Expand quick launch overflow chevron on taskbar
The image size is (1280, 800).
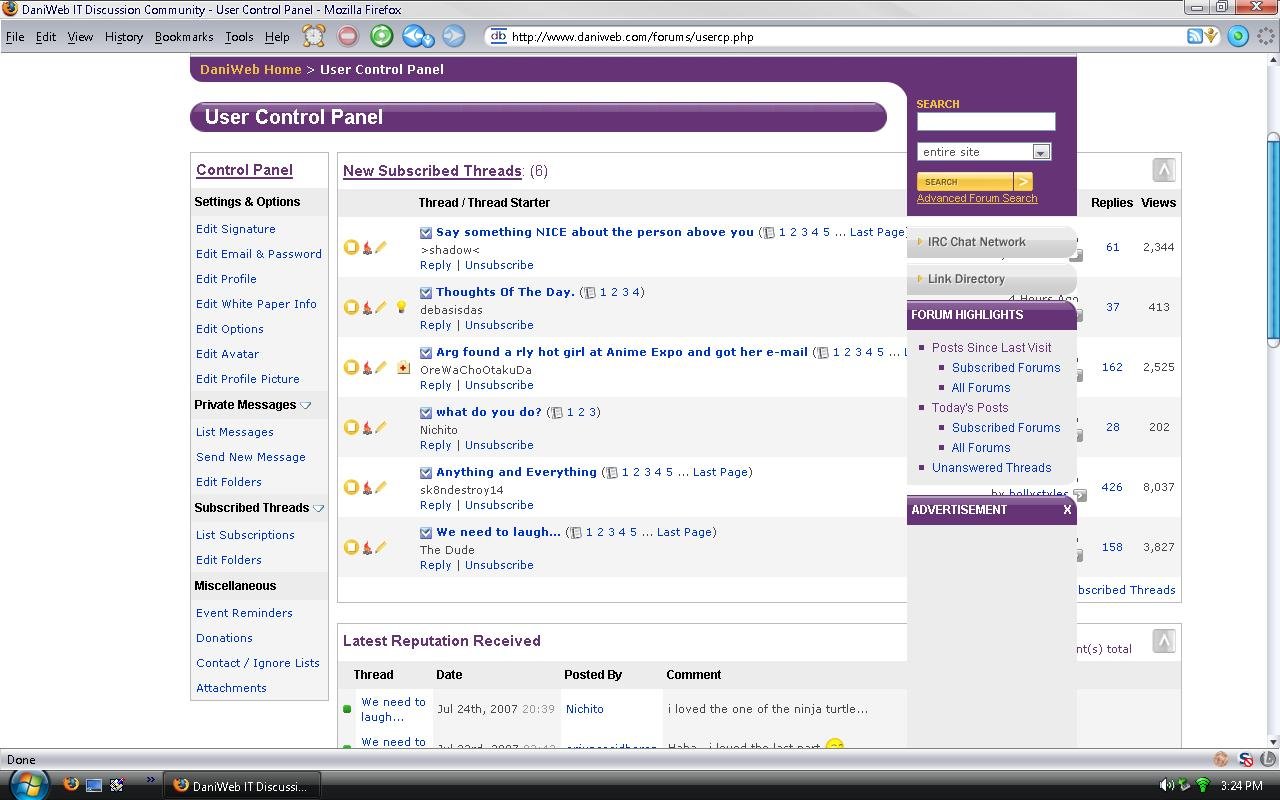(151, 780)
